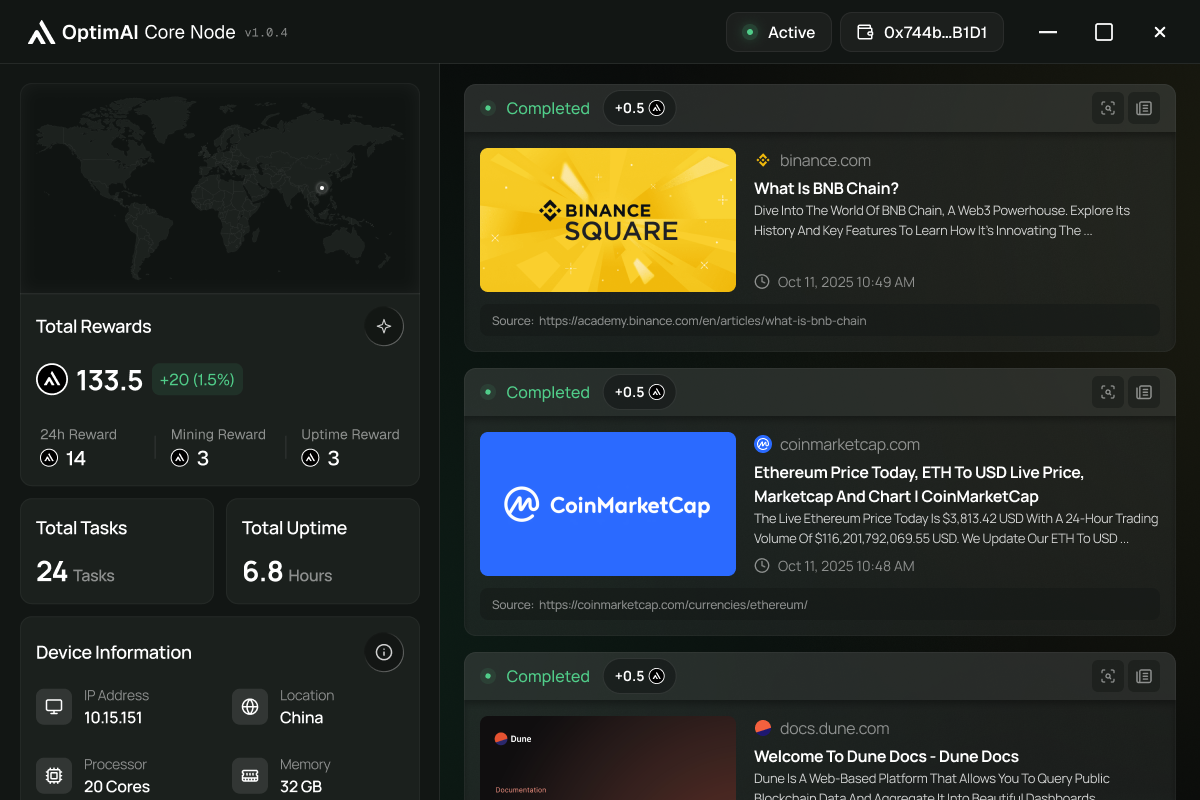Open article view icon on binance.com task
The image size is (1200, 800).
pos(1144,108)
